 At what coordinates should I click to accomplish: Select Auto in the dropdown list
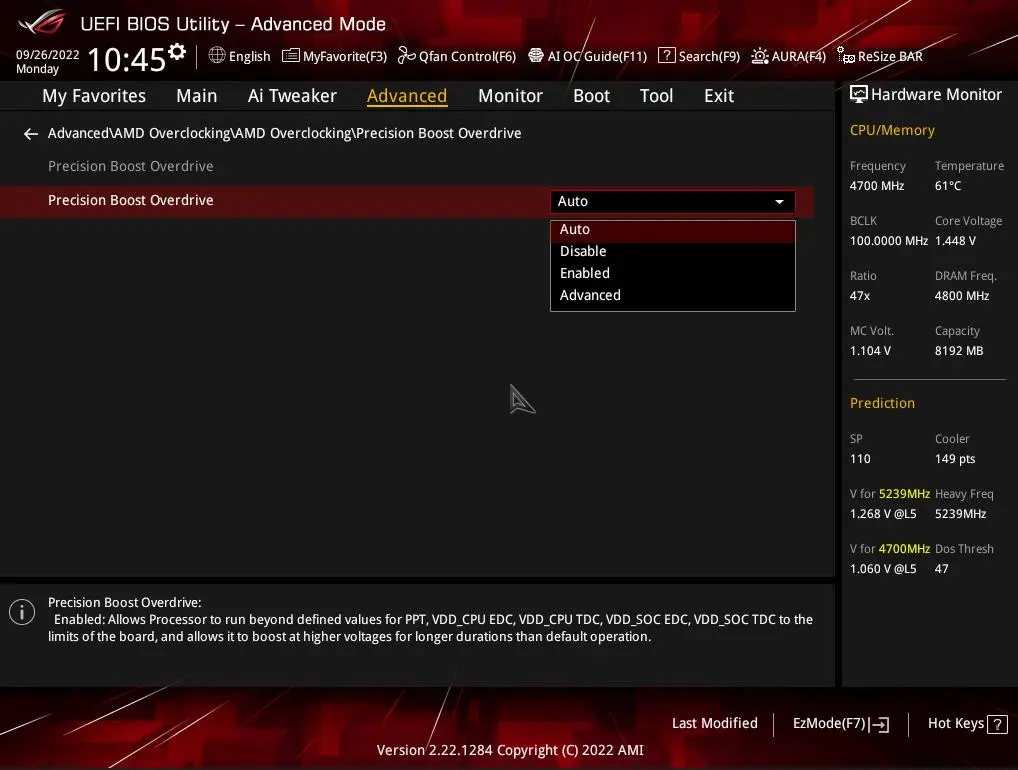pos(673,230)
